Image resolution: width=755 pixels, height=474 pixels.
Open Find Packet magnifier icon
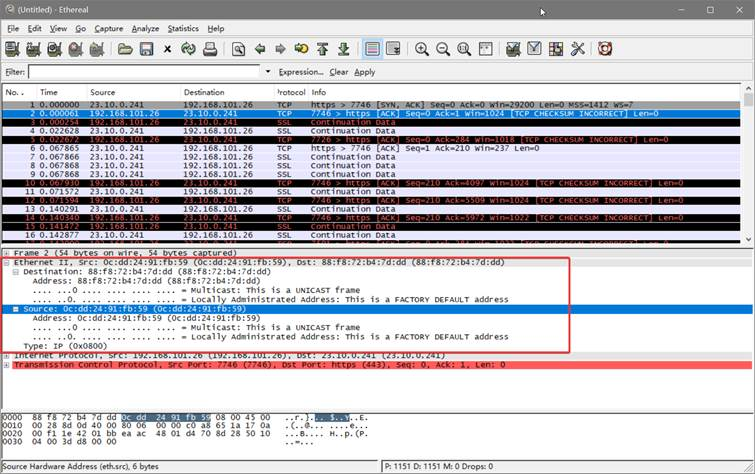[238, 49]
